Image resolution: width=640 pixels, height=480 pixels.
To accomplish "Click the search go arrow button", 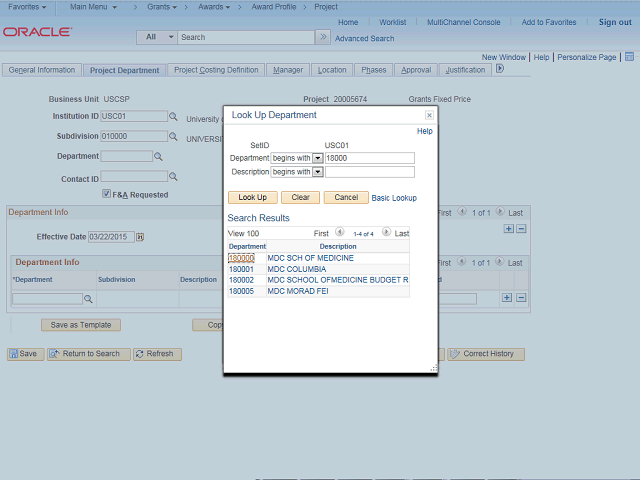I will point(323,37).
